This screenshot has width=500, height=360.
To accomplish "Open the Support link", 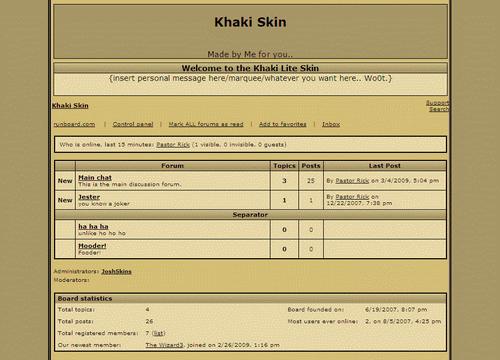I will click(x=438, y=103).
